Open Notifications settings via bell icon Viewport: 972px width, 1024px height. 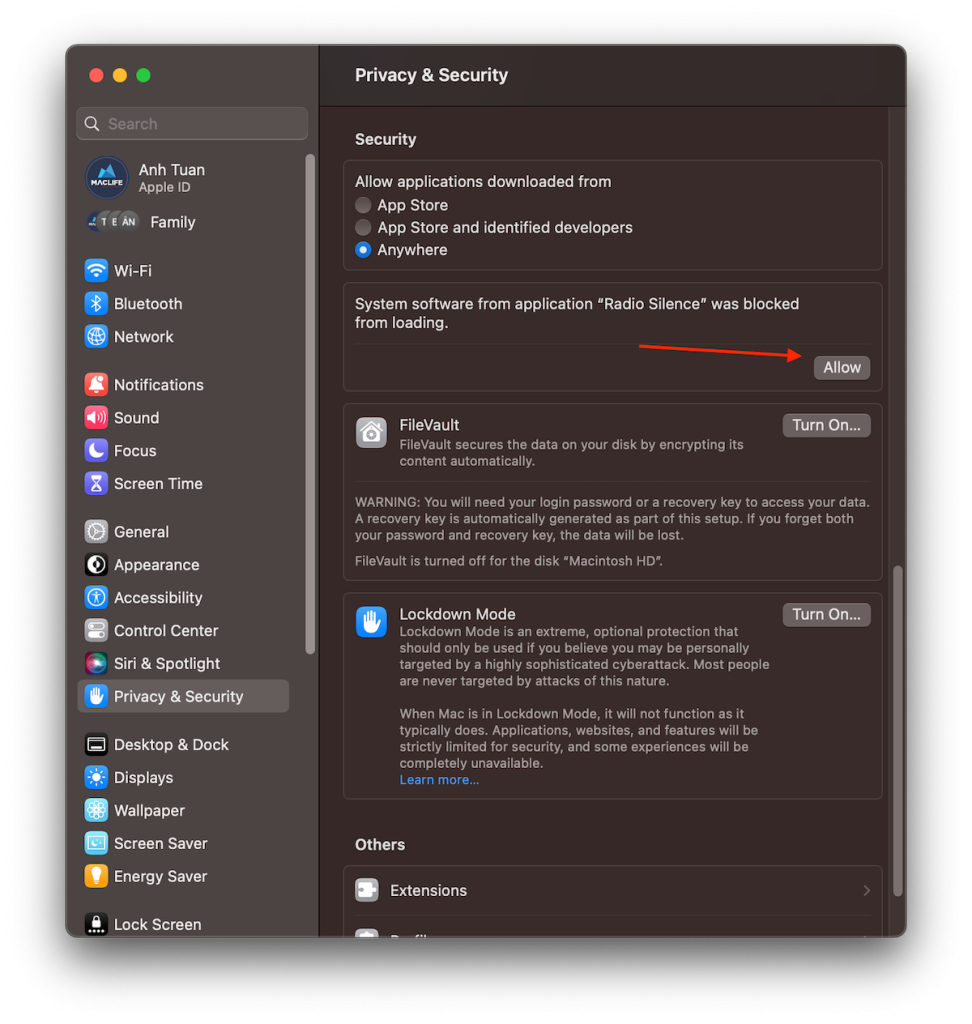[x=95, y=384]
